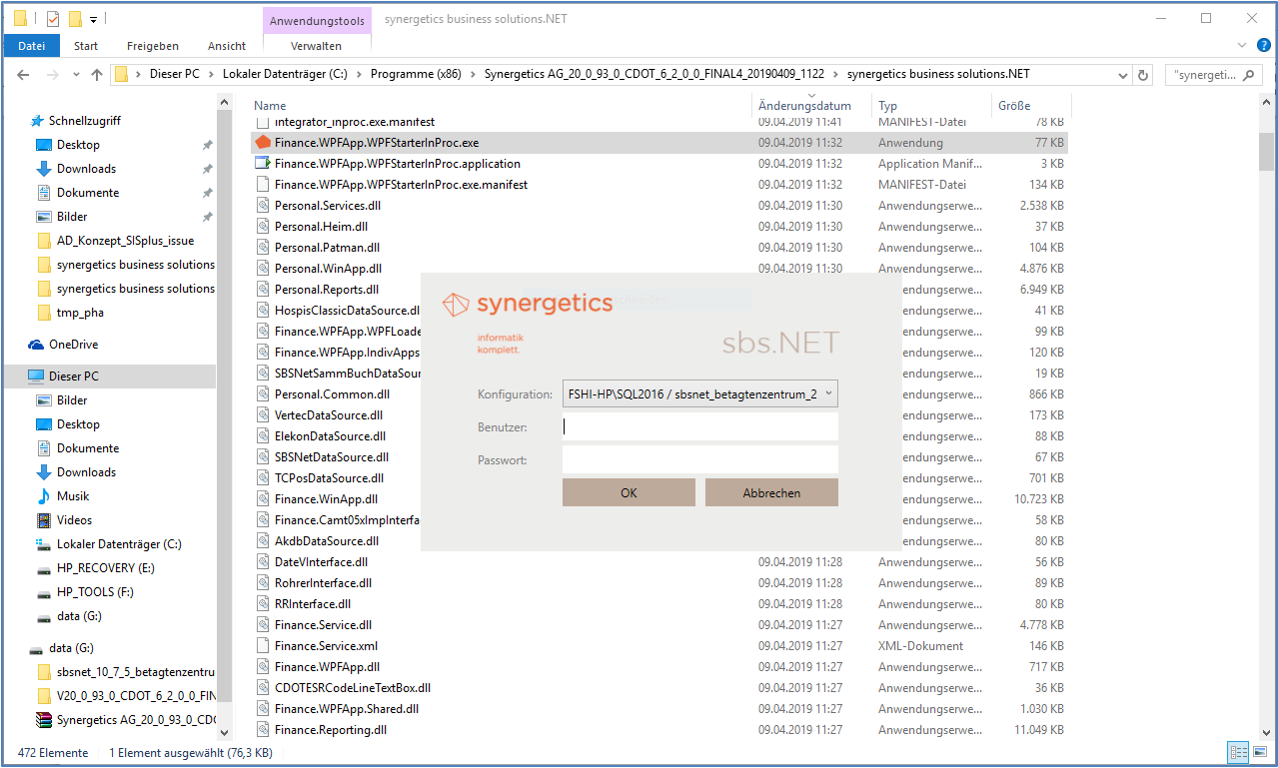This screenshot has height=768, width=1278.
Task: Open the Datei menu tab
Action: click(x=32, y=45)
